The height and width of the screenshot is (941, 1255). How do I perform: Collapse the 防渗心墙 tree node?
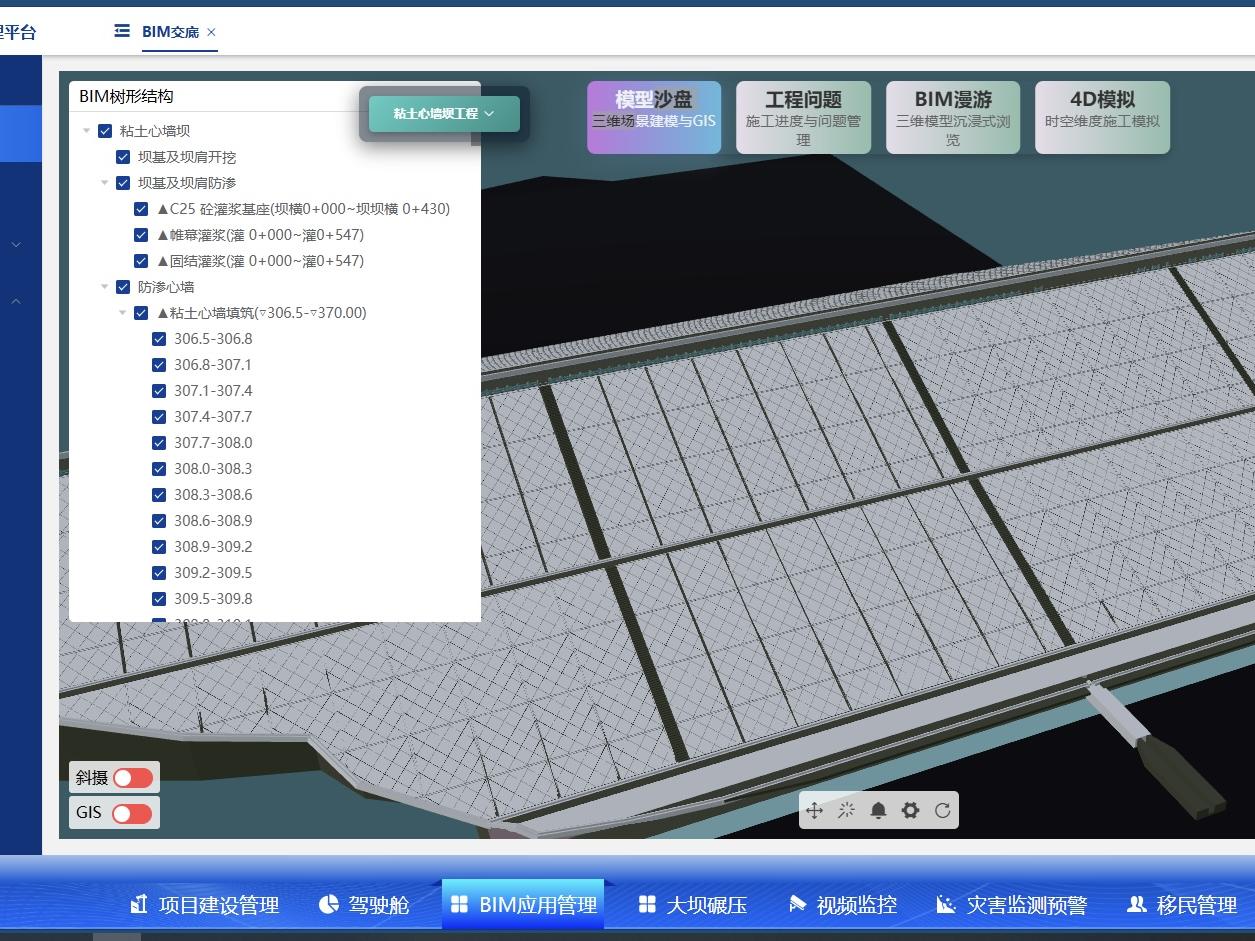pos(104,287)
